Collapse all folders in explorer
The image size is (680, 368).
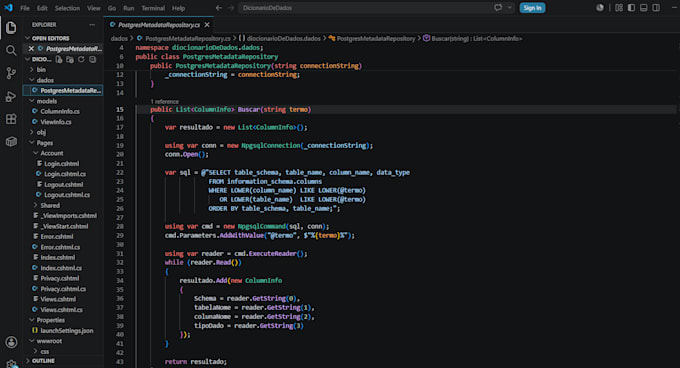coord(92,59)
